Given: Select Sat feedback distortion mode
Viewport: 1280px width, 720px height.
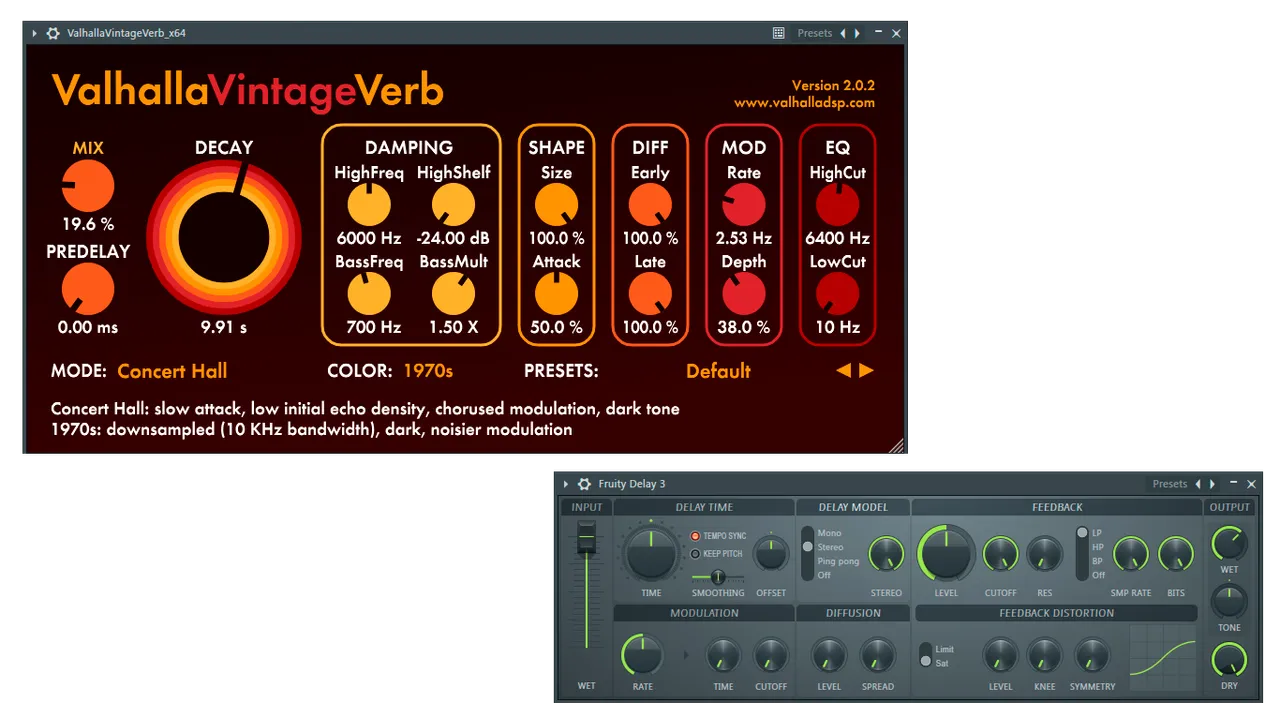Looking at the screenshot, I should [x=941, y=663].
